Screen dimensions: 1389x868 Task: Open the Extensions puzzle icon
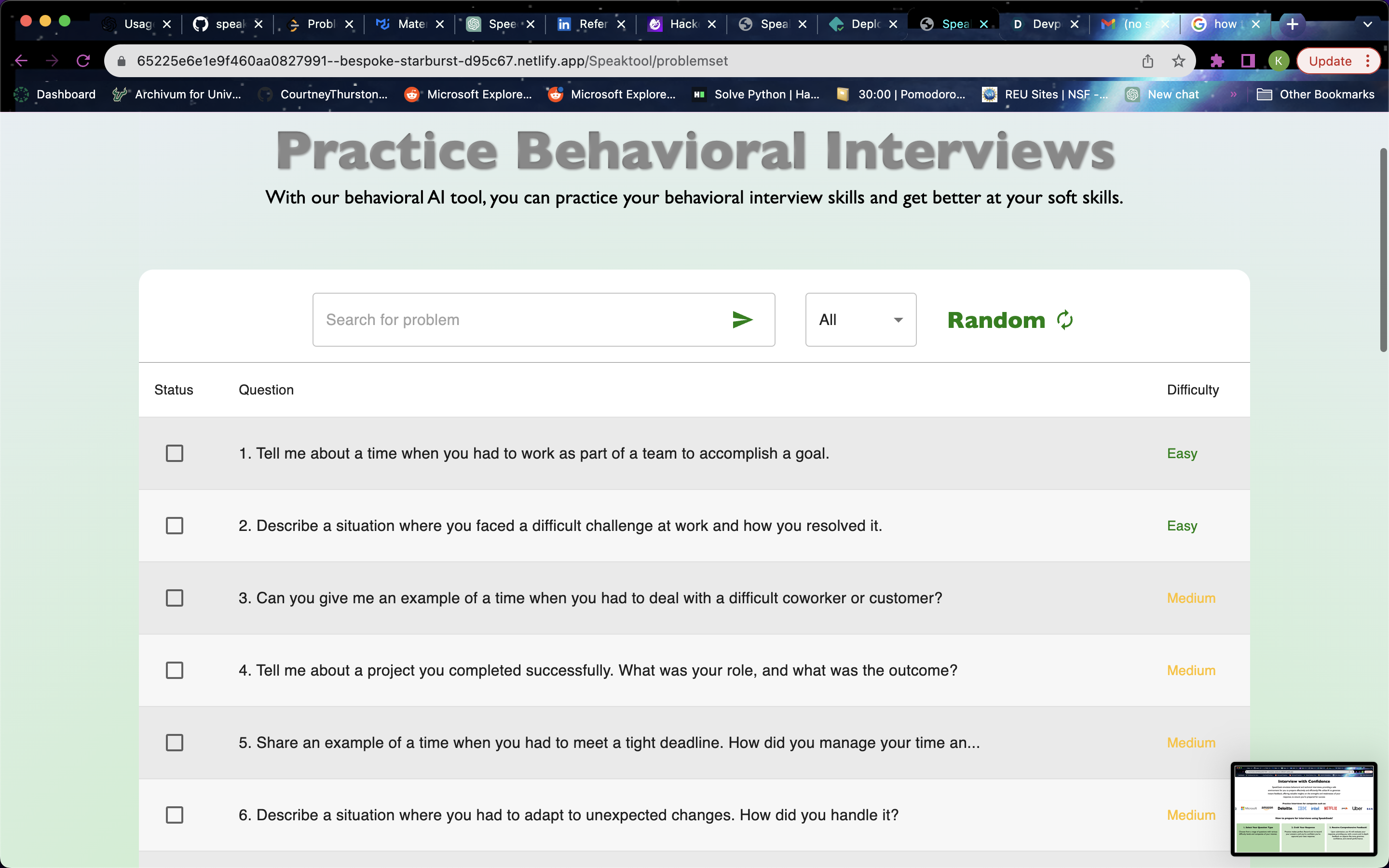[1217, 61]
